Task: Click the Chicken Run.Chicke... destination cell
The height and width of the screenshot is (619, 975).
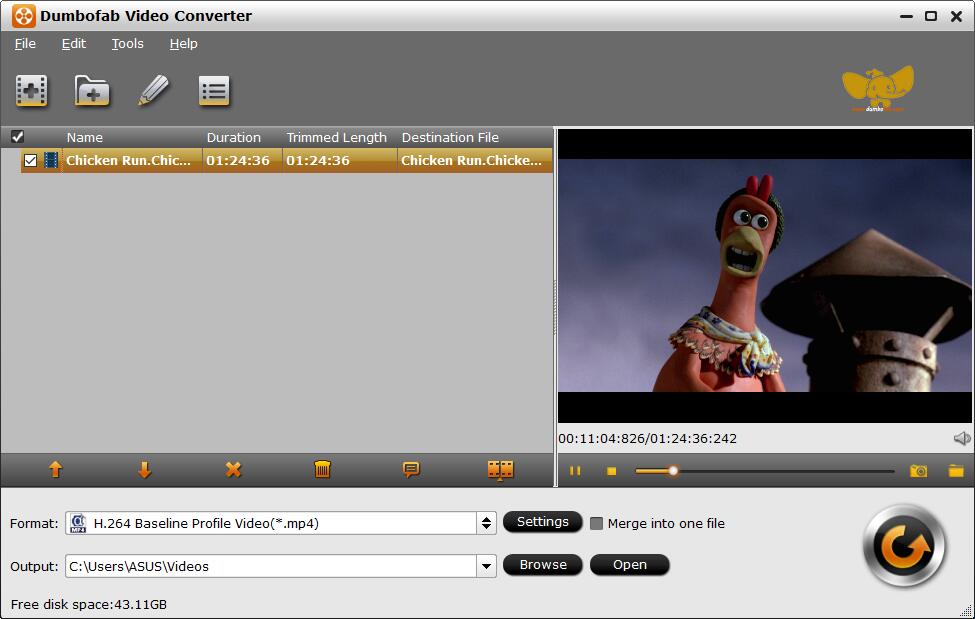Action: (474, 161)
